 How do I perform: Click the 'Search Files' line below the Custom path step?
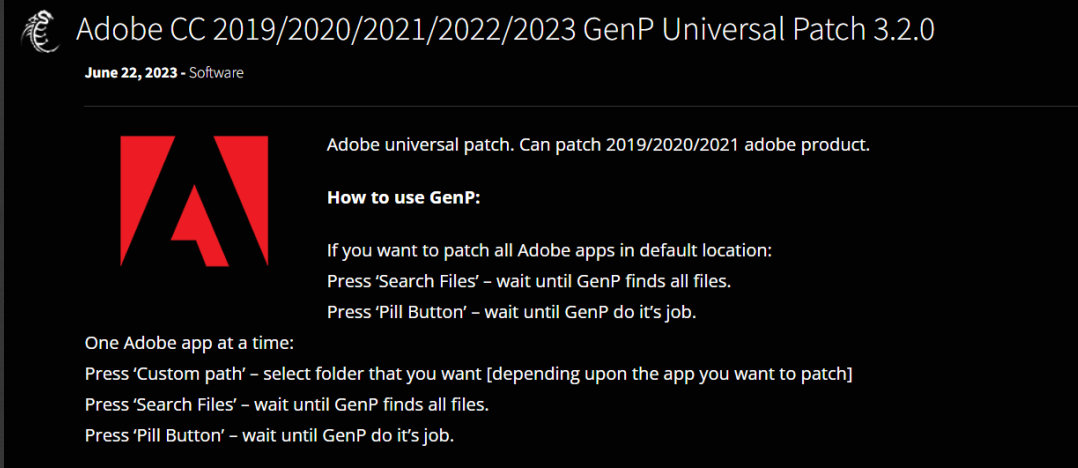pyautogui.click(x=287, y=405)
